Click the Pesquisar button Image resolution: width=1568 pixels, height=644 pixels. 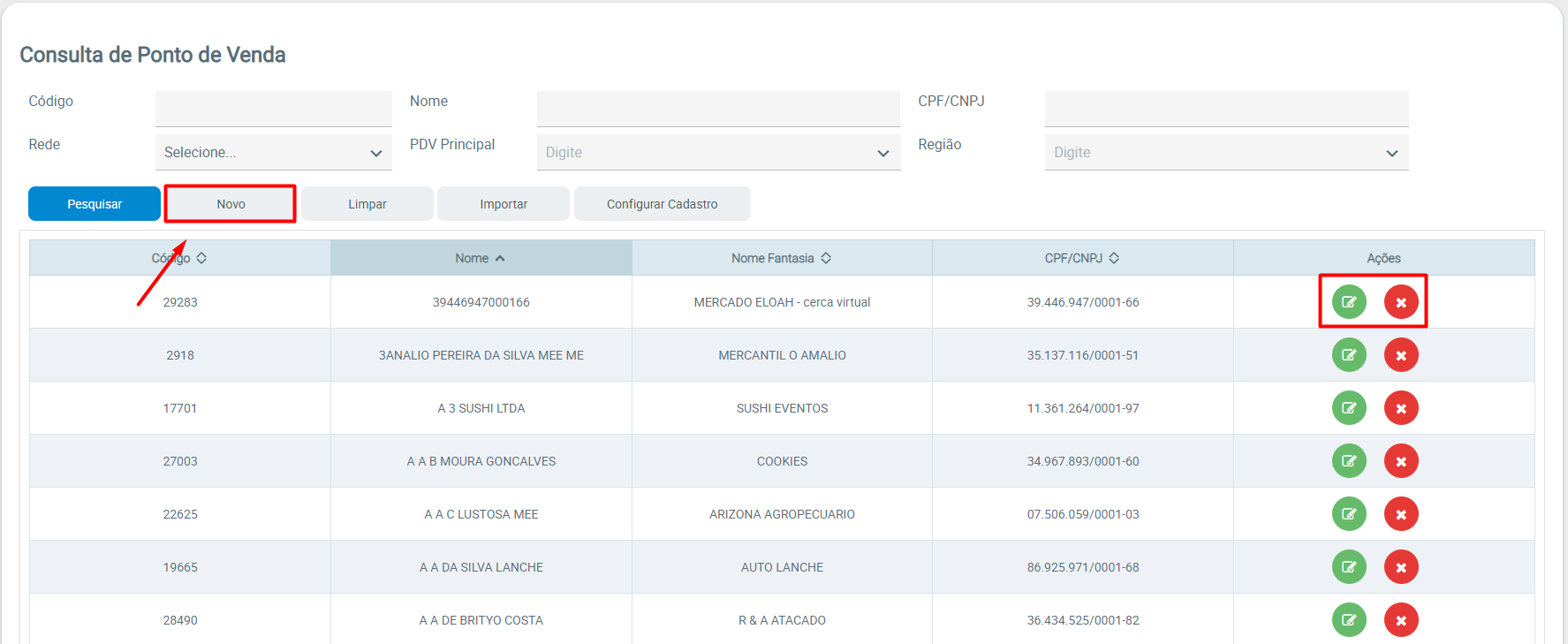coord(95,204)
